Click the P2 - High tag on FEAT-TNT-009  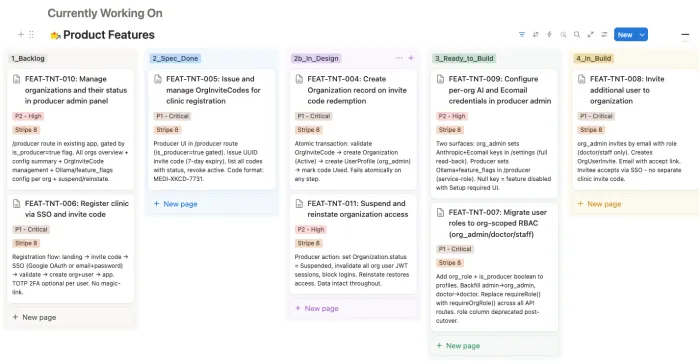[451, 116]
